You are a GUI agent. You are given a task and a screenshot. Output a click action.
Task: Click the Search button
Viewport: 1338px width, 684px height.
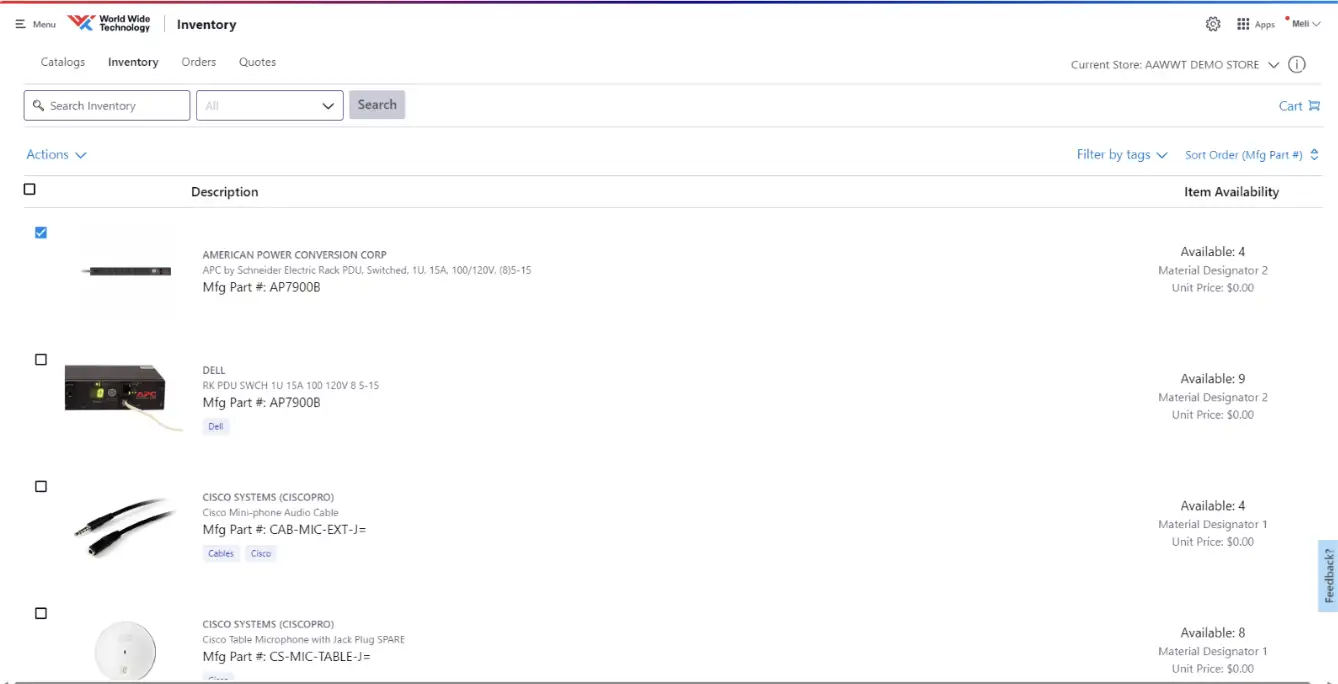click(377, 105)
